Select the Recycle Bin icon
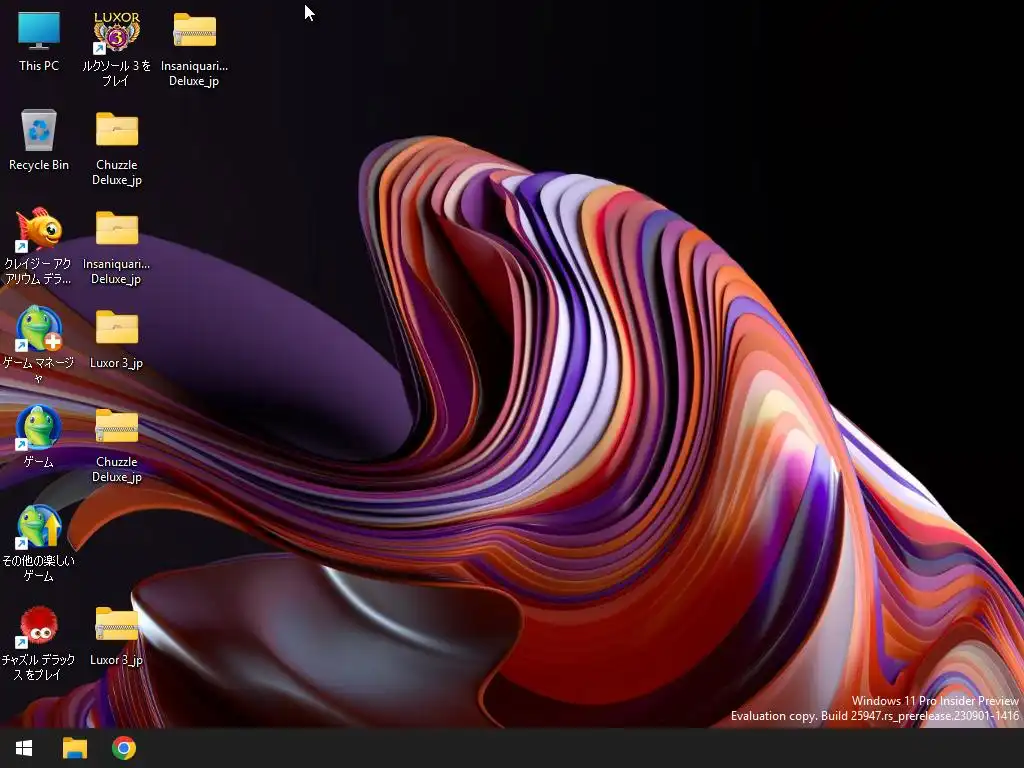Image resolution: width=1024 pixels, height=768 pixels. pyautogui.click(x=39, y=130)
